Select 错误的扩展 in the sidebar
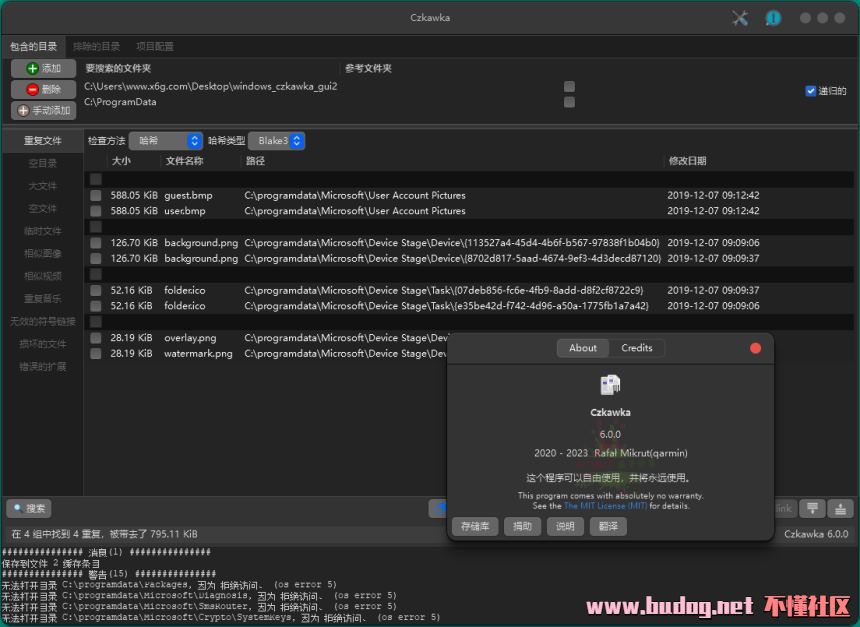The width and height of the screenshot is (860, 627). 43,366
